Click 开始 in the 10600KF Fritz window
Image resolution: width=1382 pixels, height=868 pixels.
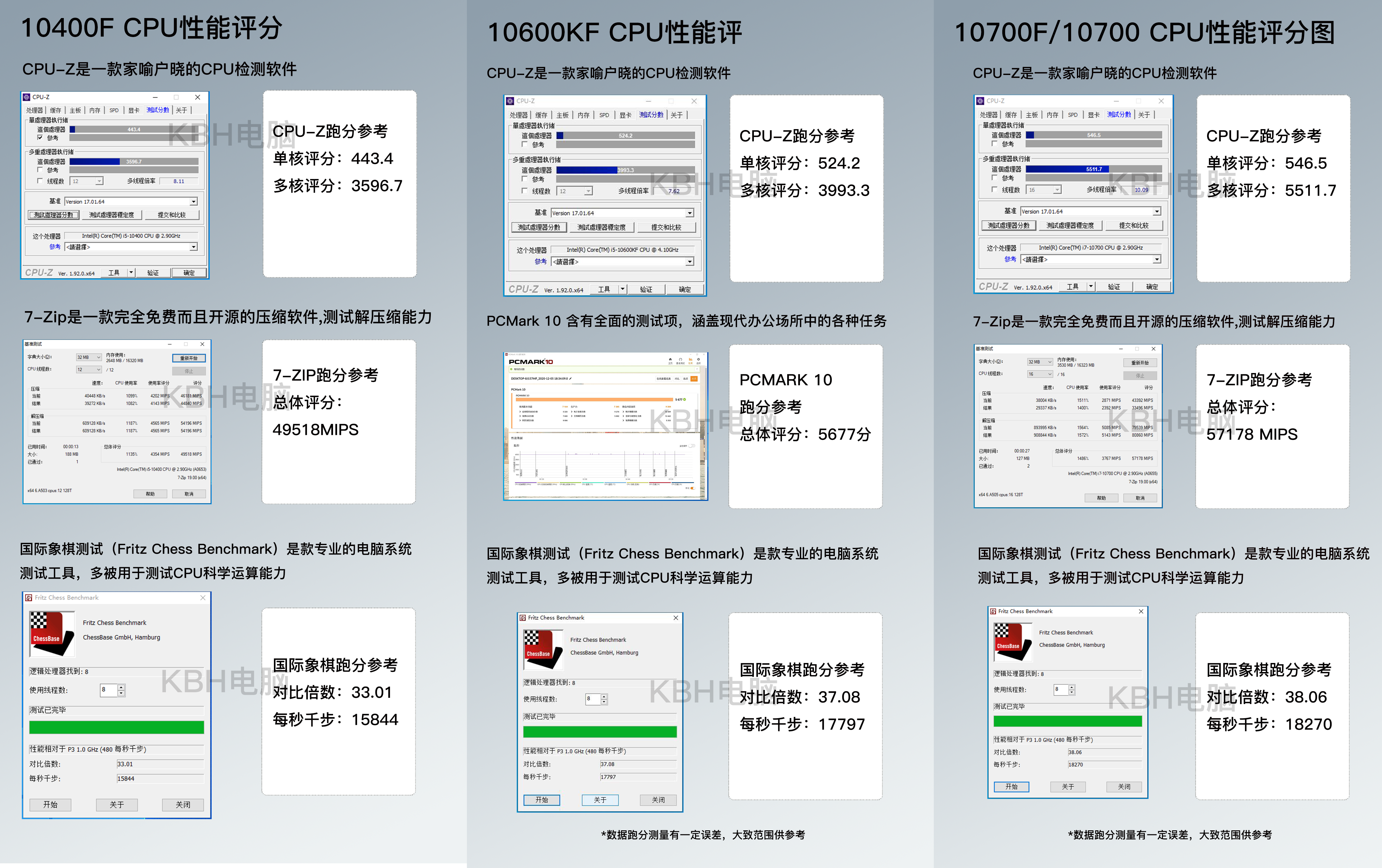point(542,800)
